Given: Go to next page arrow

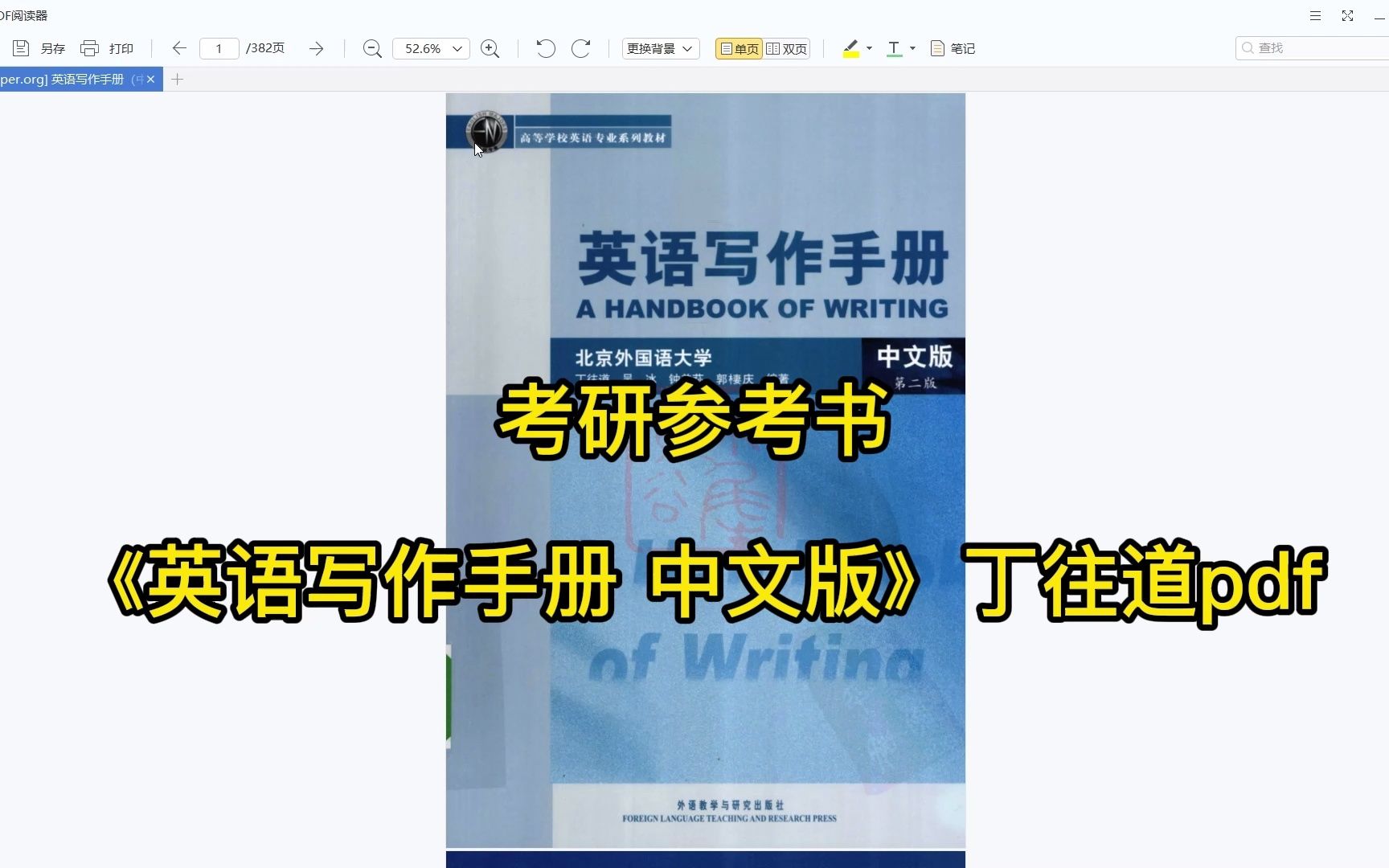Looking at the screenshot, I should click(316, 48).
